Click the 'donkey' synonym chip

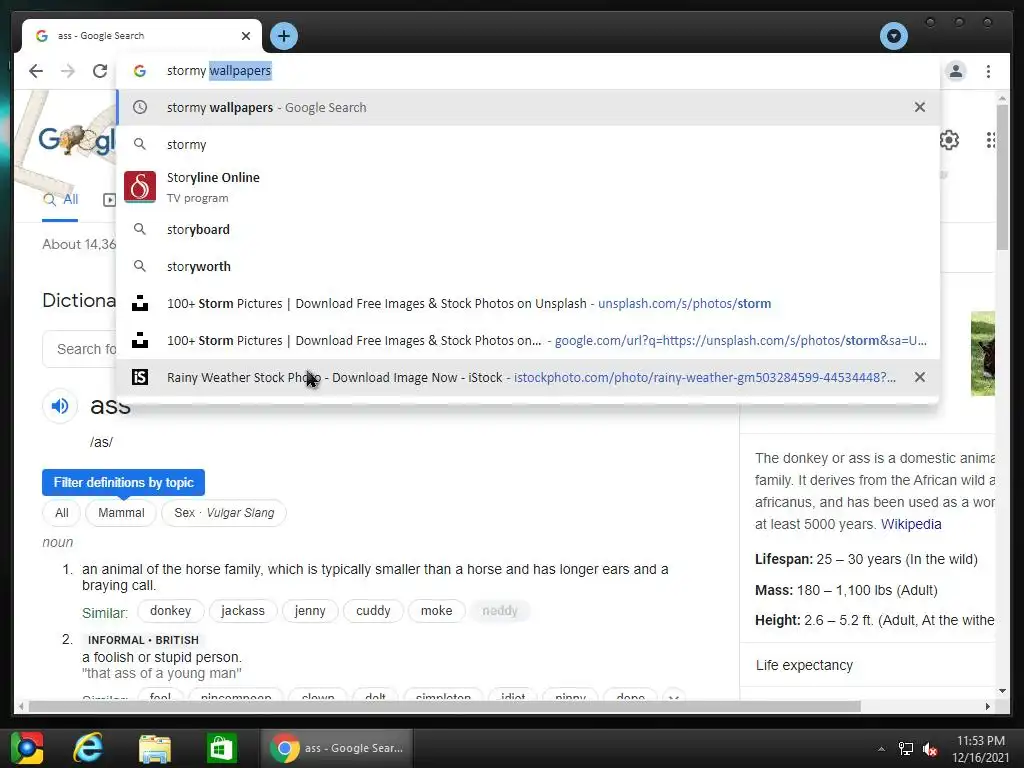pos(170,611)
